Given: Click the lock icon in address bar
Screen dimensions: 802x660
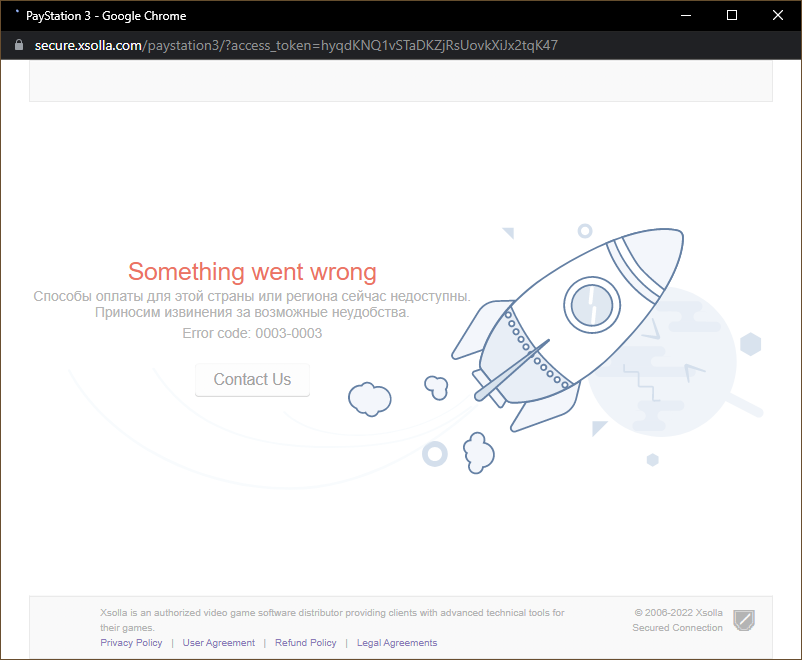Looking at the screenshot, I should [x=19, y=45].
